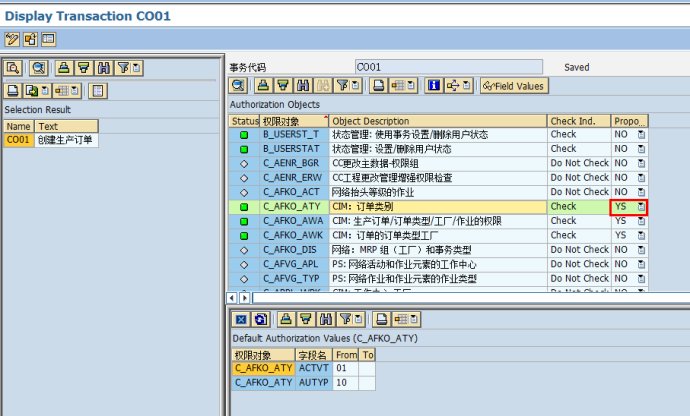Open layout dropdown arrow in Selection Result panel

coord(75,91)
